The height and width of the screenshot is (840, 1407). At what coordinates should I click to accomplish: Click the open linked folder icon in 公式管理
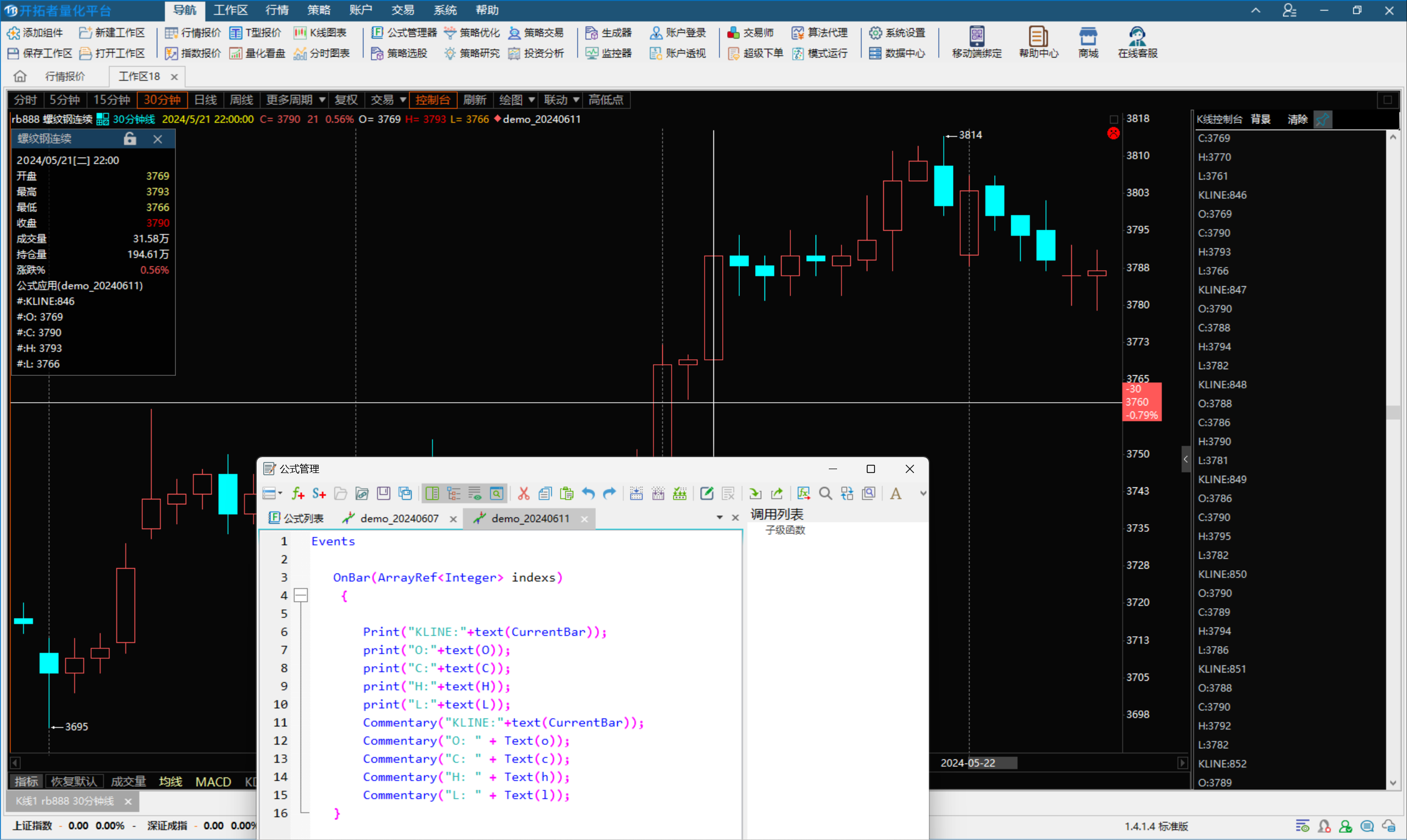click(x=362, y=493)
